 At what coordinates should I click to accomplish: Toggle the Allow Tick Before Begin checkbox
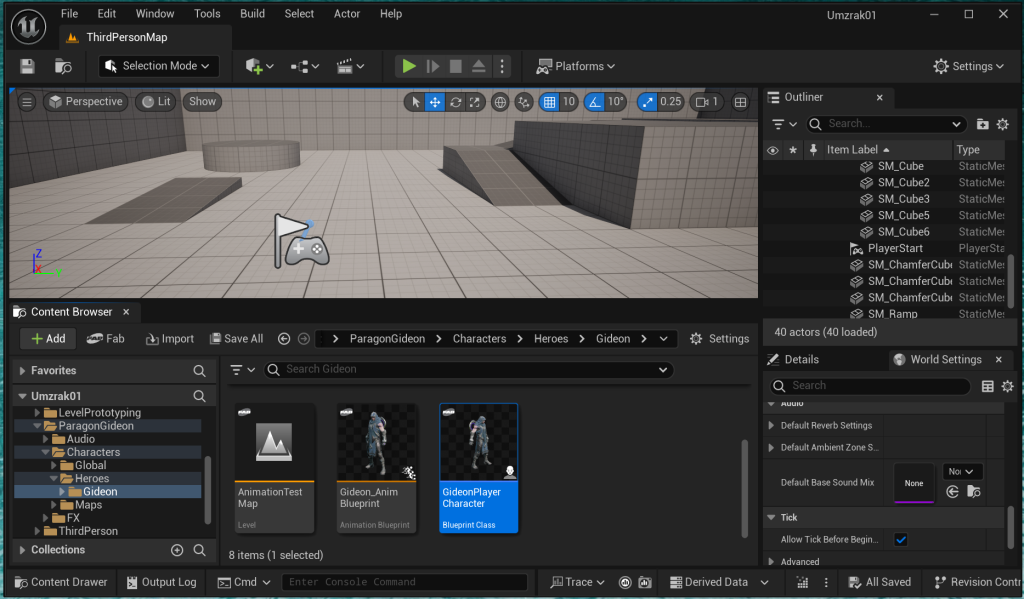[x=901, y=540]
